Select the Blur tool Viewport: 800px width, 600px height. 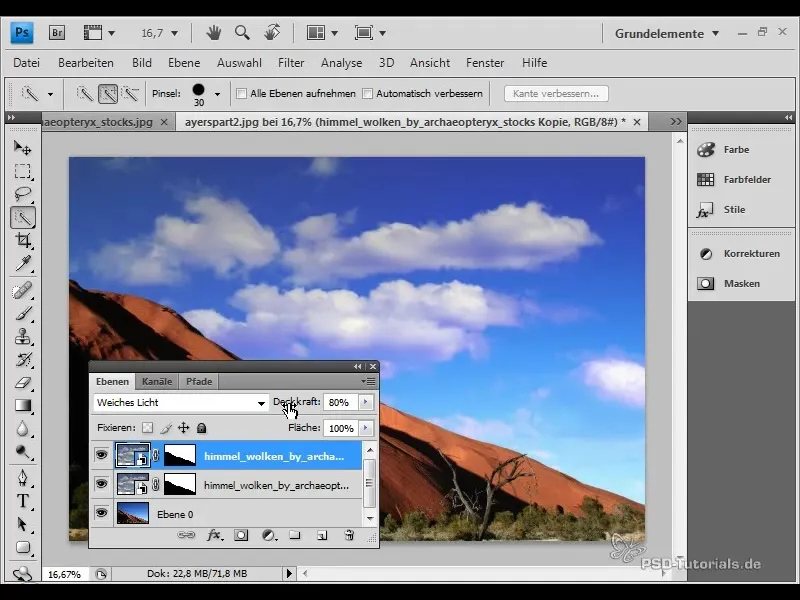(22, 429)
